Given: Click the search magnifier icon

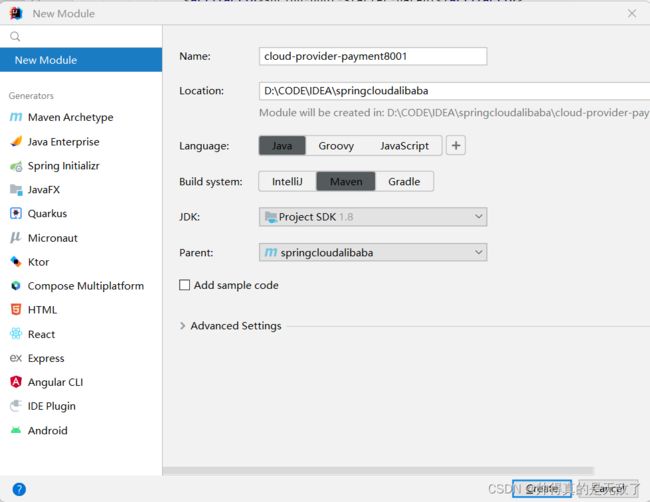Looking at the screenshot, I should click(x=15, y=36).
